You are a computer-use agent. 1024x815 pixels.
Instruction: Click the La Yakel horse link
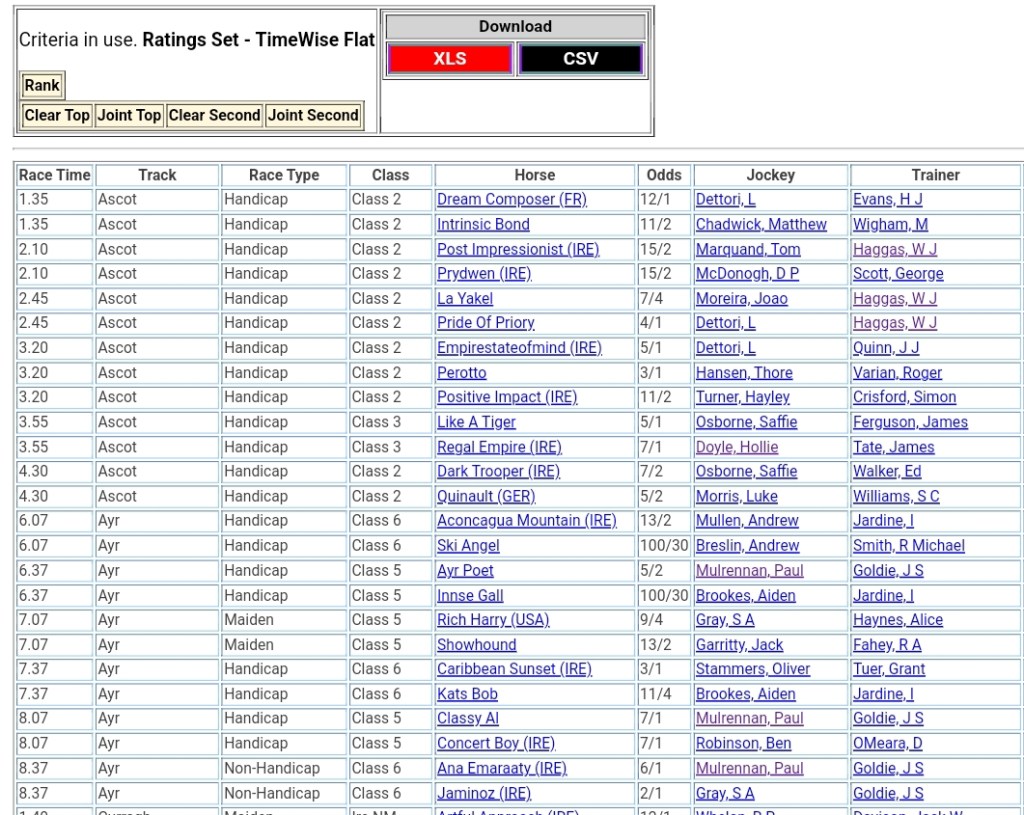pos(464,299)
